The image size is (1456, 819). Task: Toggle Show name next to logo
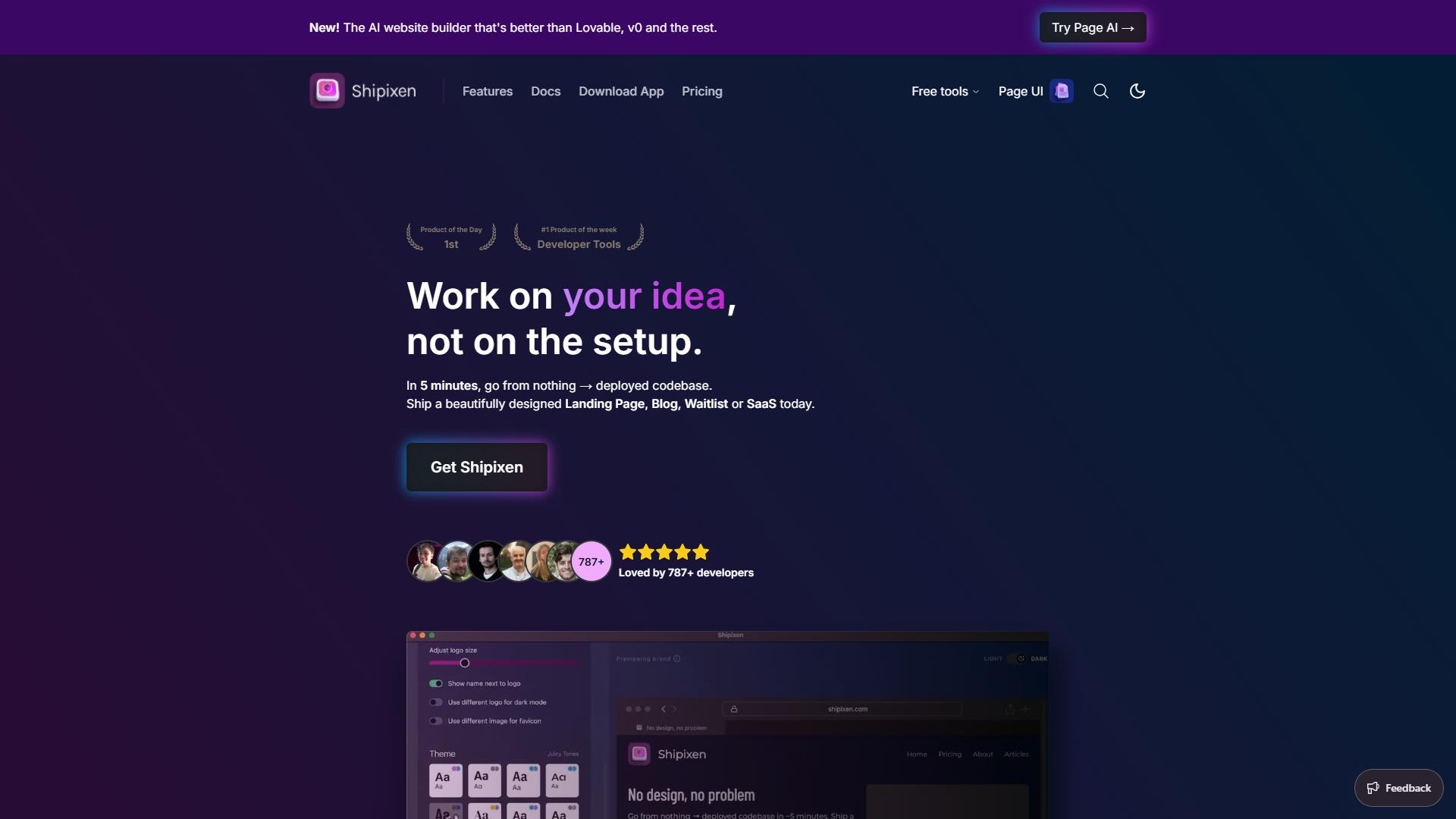436,683
